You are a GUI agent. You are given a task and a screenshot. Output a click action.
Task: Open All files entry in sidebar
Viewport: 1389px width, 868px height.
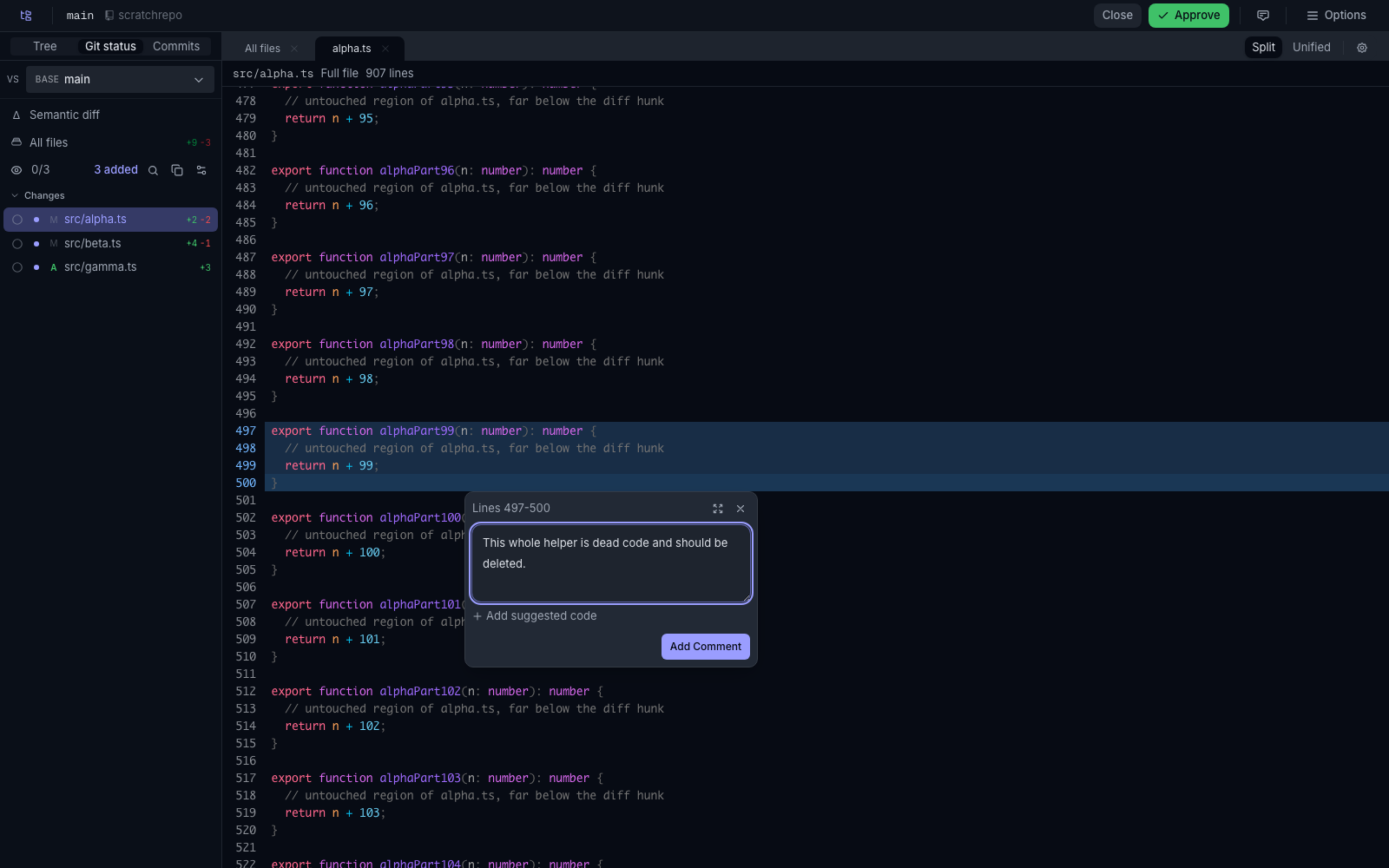(x=110, y=142)
